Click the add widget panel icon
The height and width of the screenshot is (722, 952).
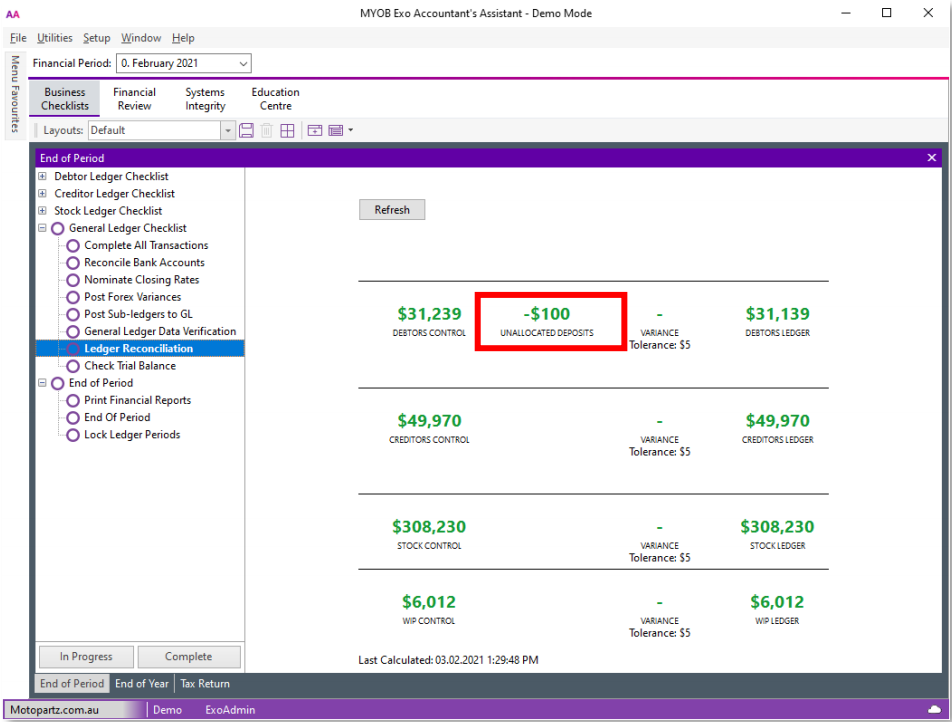pyautogui.click(x=314, y=130)
